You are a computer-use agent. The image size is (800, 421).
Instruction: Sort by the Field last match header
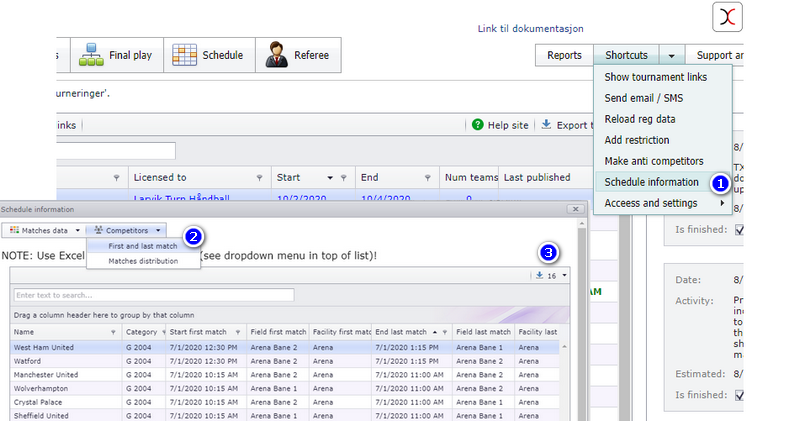[483, 332]
